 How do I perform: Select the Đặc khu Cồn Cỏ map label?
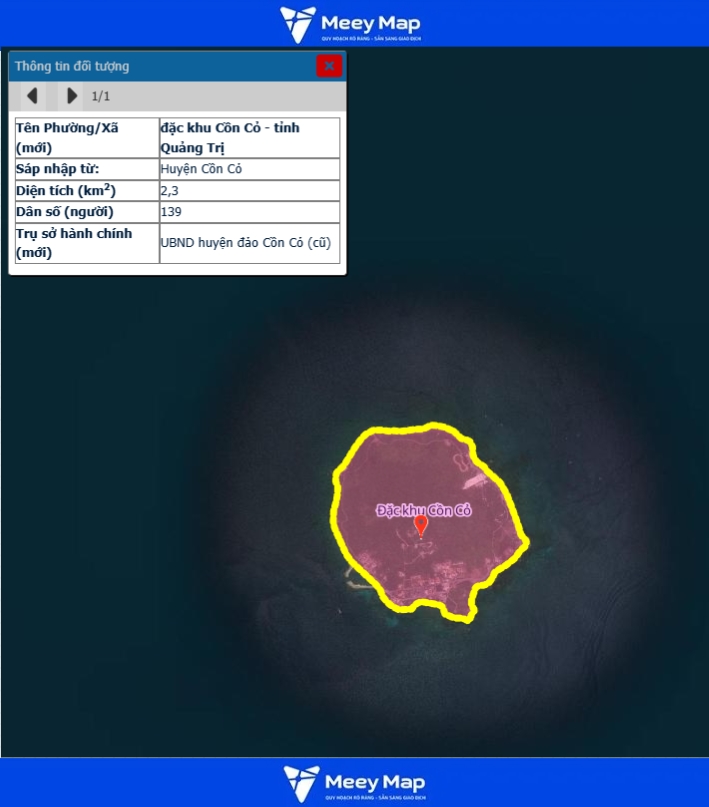[423, 510]
